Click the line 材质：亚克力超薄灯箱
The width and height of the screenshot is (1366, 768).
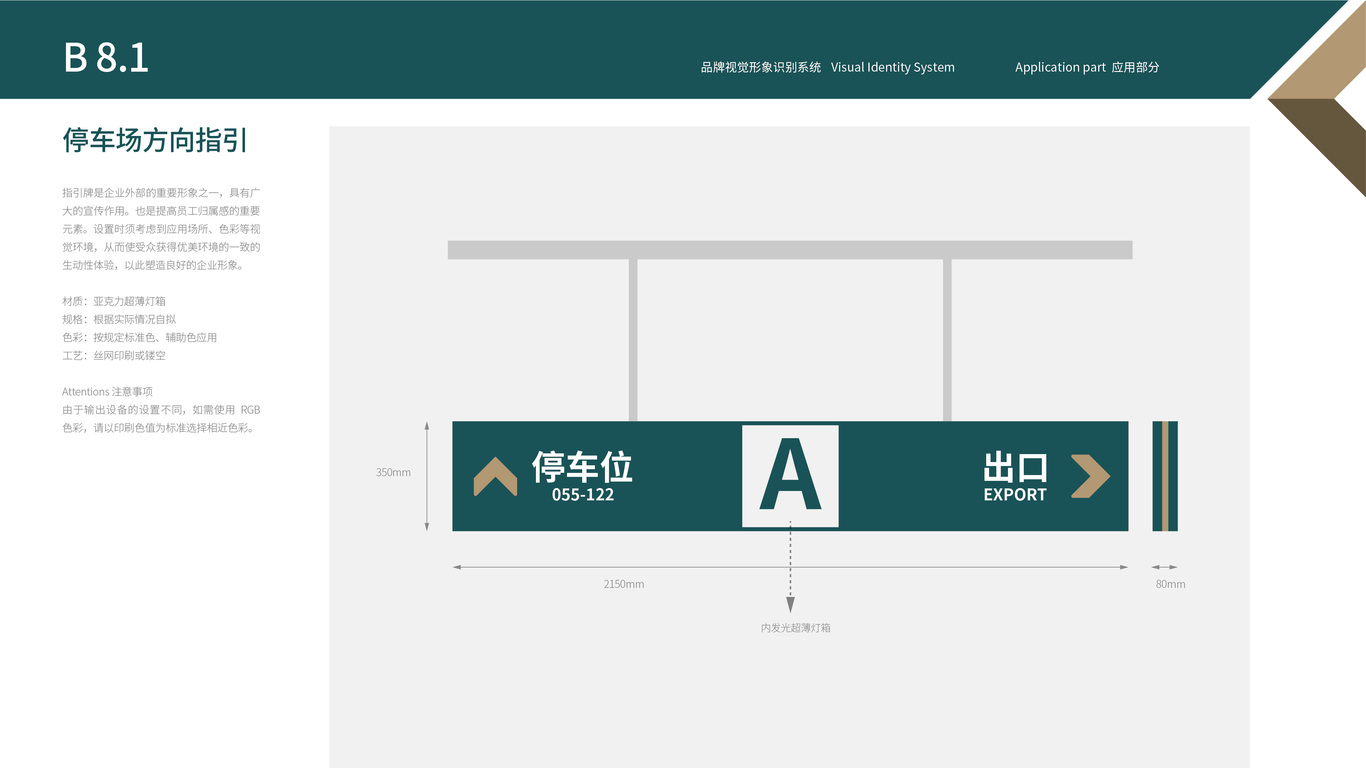click(x=114, y=301)
